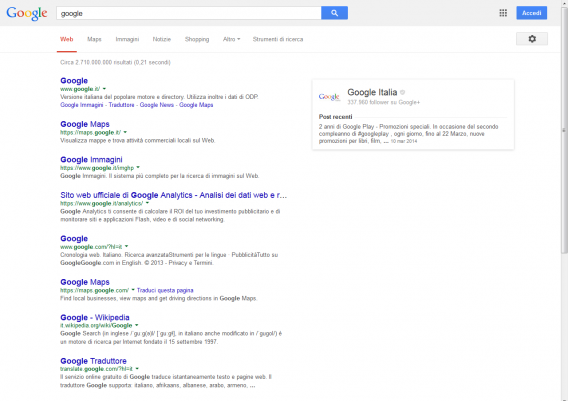Switch to the Maps tab
The height and width of the screenshot is (401, 568).
(x=94, y=39)
